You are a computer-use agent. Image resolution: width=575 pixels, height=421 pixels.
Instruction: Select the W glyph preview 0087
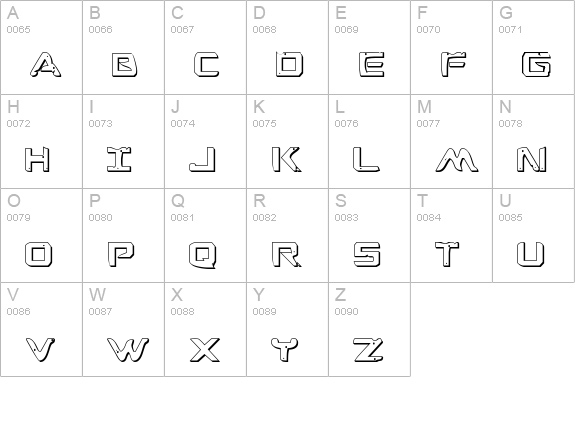tap(128, 349)
